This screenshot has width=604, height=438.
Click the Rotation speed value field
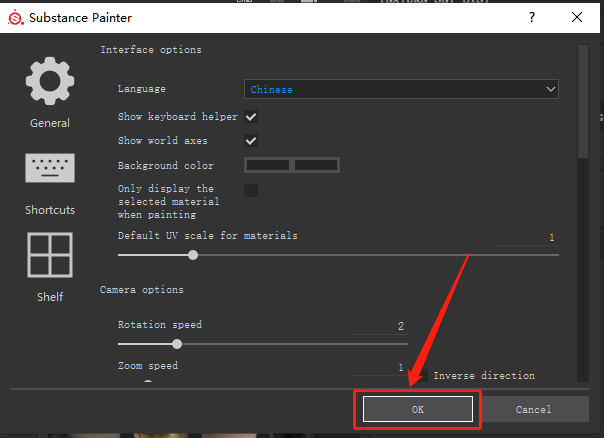click(x=380, y=326)
